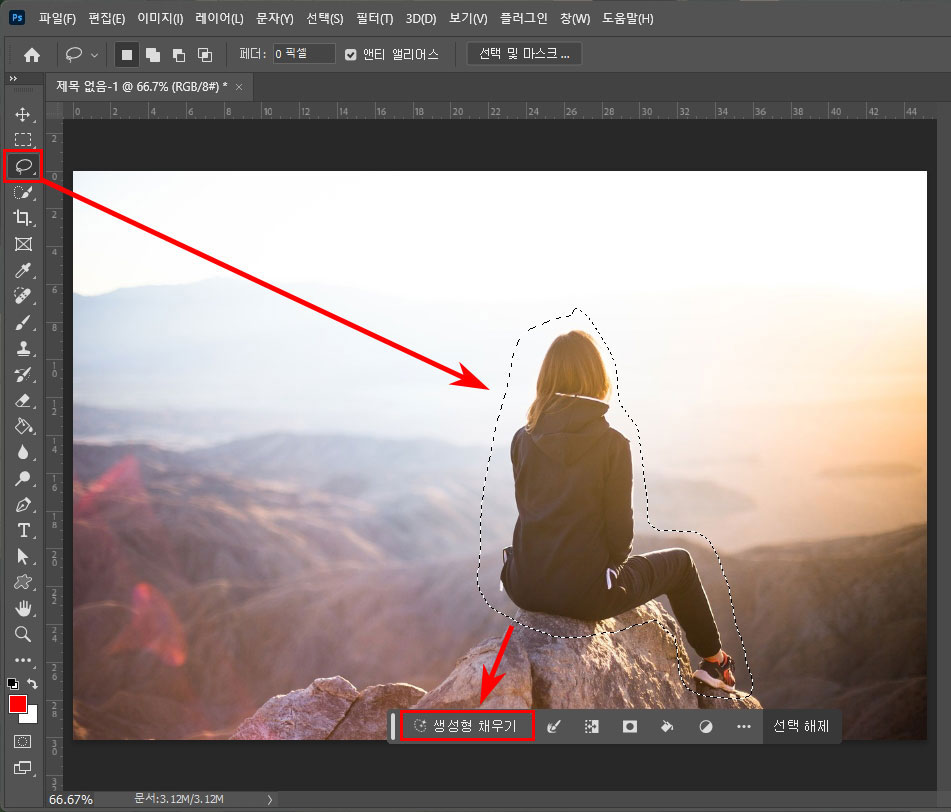Select the Lasso tool in toolbar
951x812 pixels.
pyautogui.click(x=23, y=166)
